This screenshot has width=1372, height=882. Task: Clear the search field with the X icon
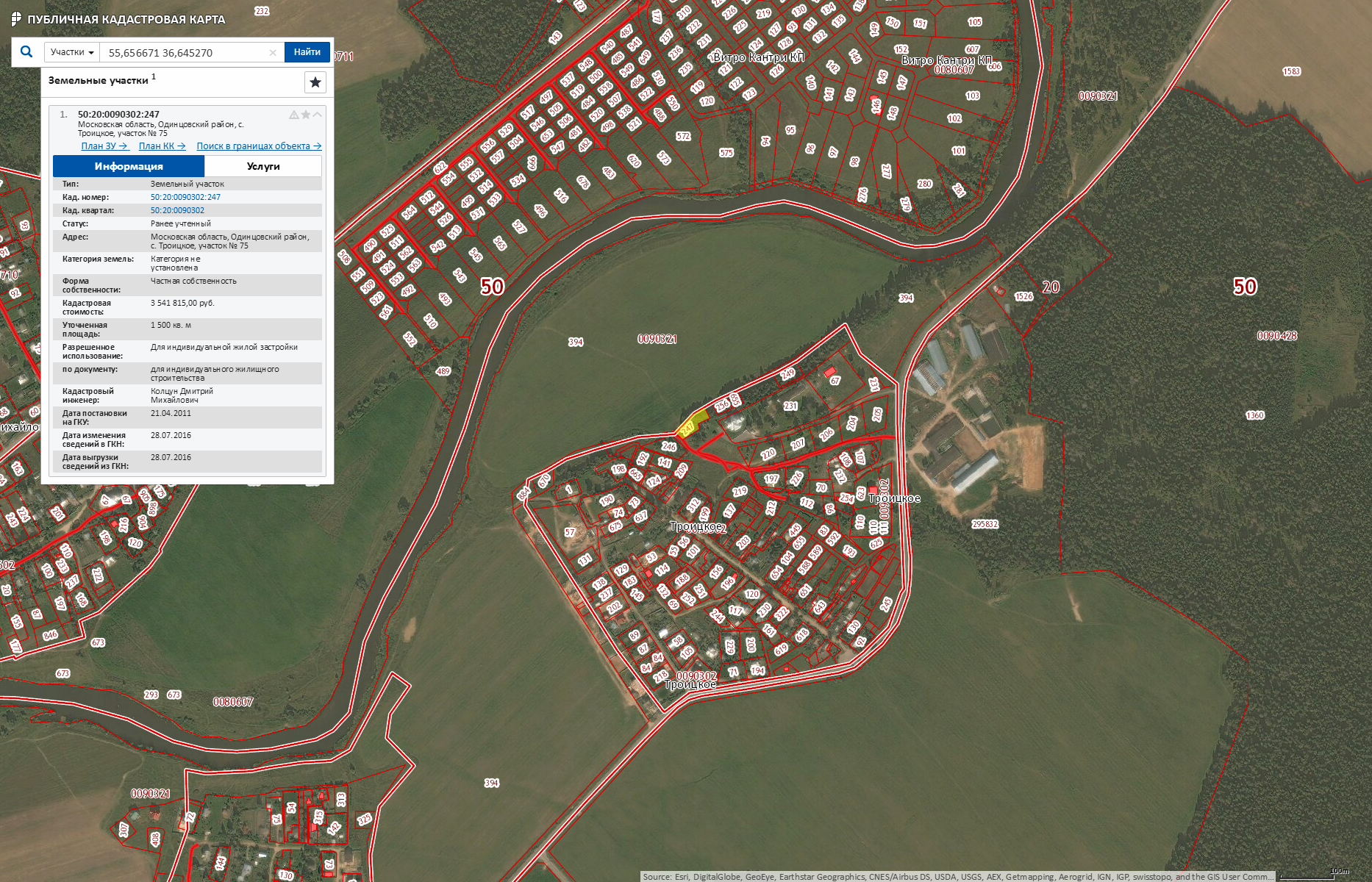tap(273, 52)
